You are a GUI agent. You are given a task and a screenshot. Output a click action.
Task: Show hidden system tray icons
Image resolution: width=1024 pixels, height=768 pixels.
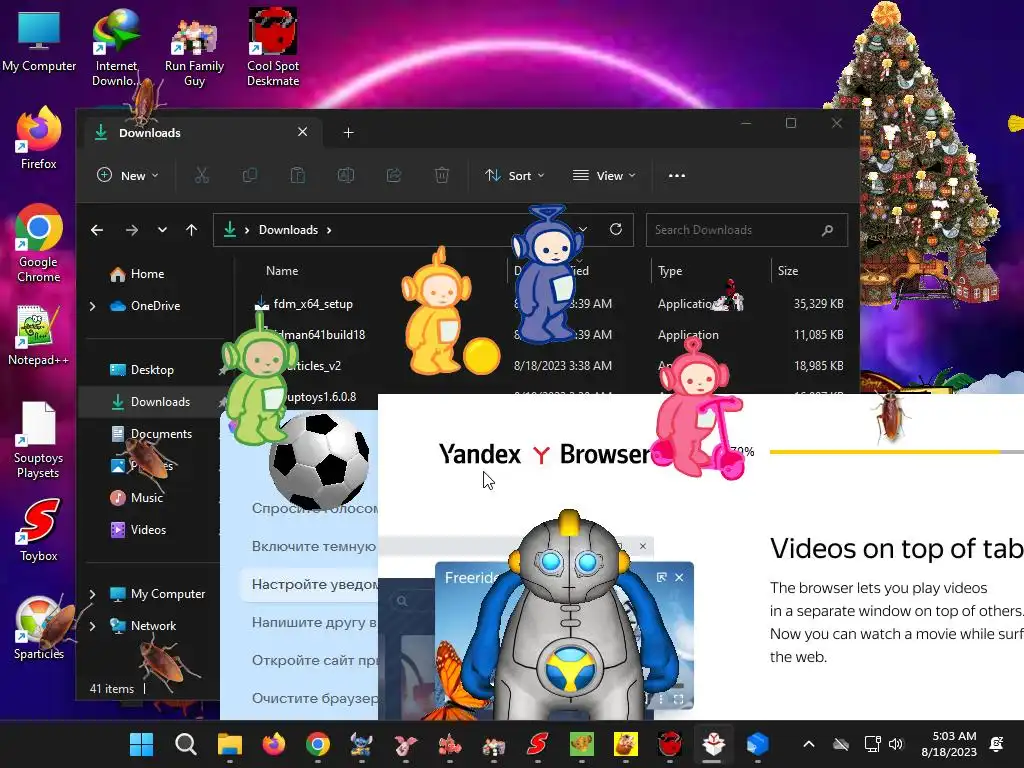pyautogui.click(x=808, y=744)
